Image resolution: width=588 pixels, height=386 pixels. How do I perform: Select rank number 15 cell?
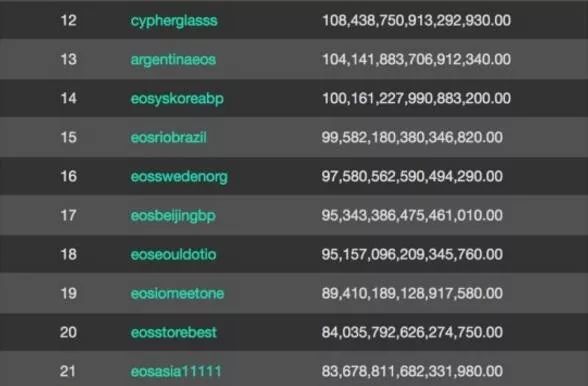point(69,137)
